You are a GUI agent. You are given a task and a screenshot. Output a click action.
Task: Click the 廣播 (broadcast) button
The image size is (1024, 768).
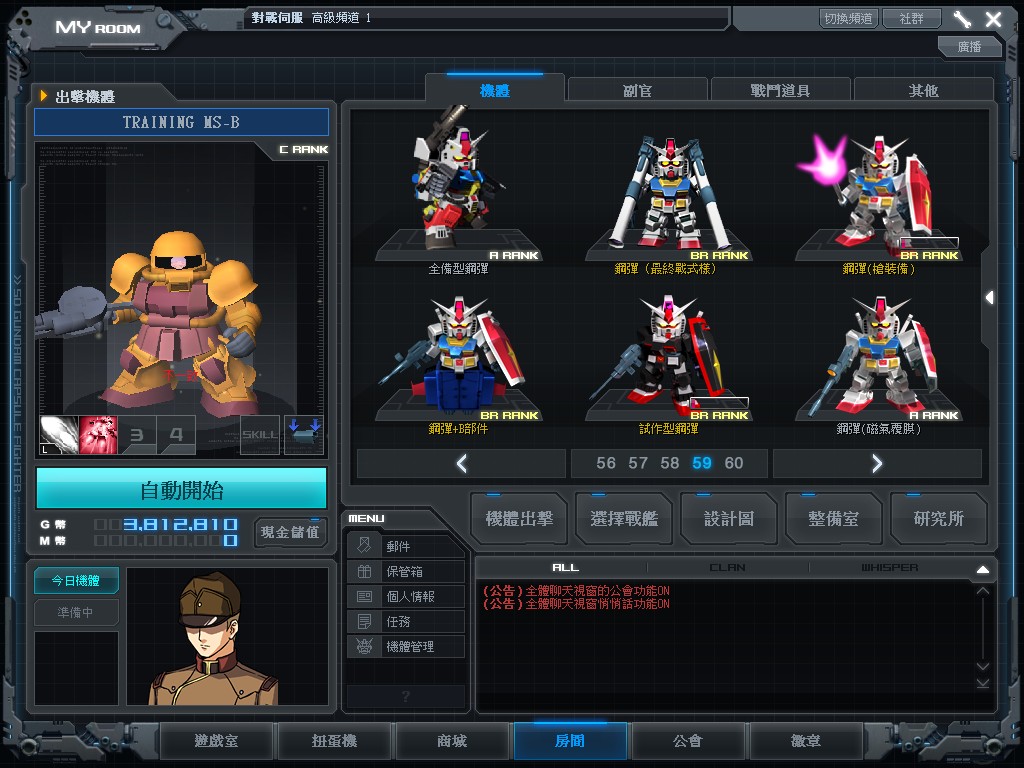click(x=970, y=46)
